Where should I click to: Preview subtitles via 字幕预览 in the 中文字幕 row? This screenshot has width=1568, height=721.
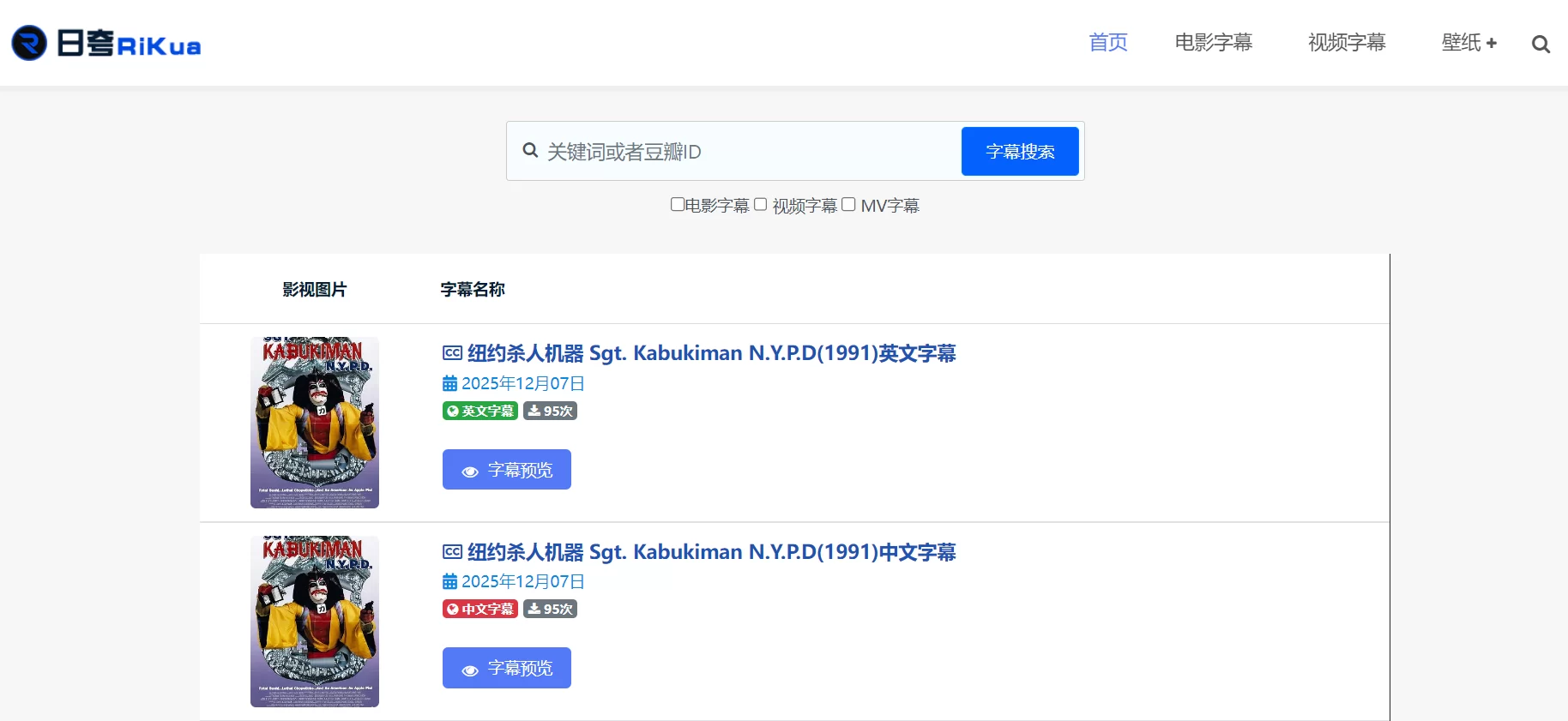507,668
